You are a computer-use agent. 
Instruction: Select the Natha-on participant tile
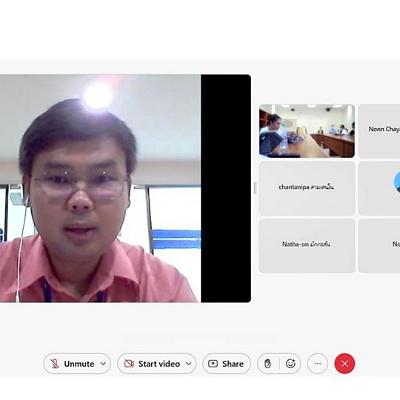[307, 245]
